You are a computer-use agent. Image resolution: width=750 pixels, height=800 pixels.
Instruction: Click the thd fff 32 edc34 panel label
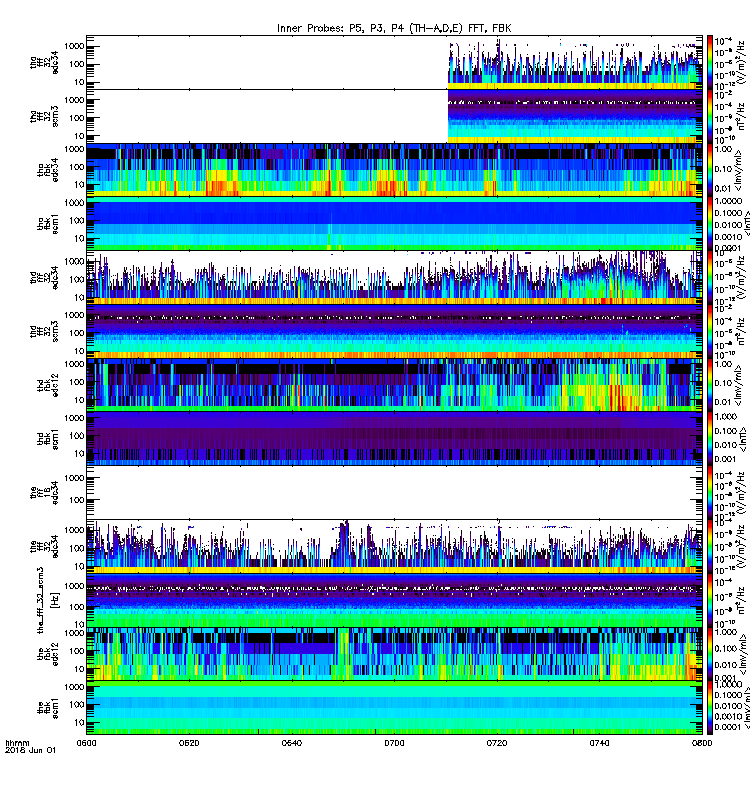[x=44, y=278]
